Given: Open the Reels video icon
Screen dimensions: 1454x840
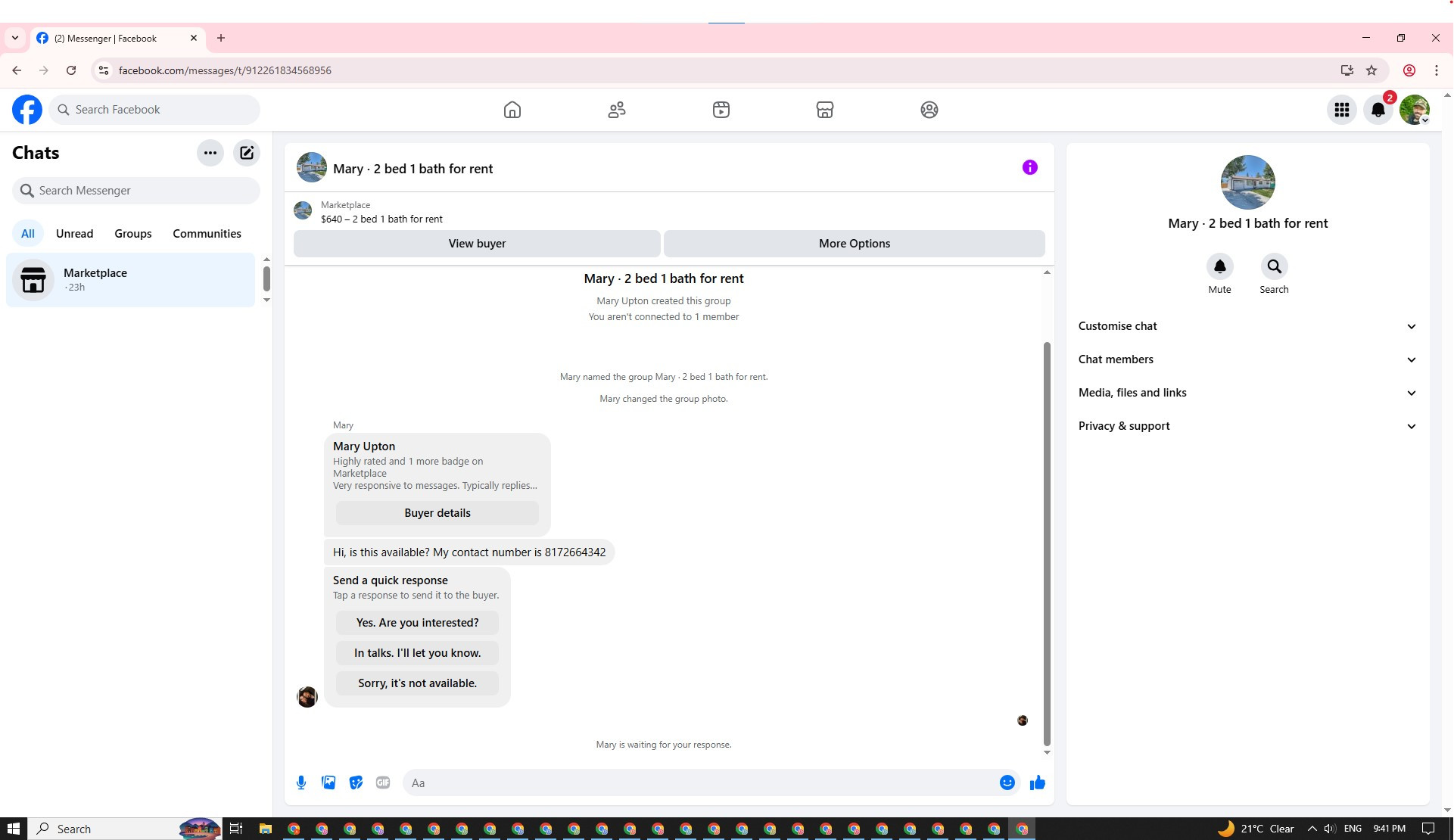Looking at the screenshot, I should pos(721,110).
